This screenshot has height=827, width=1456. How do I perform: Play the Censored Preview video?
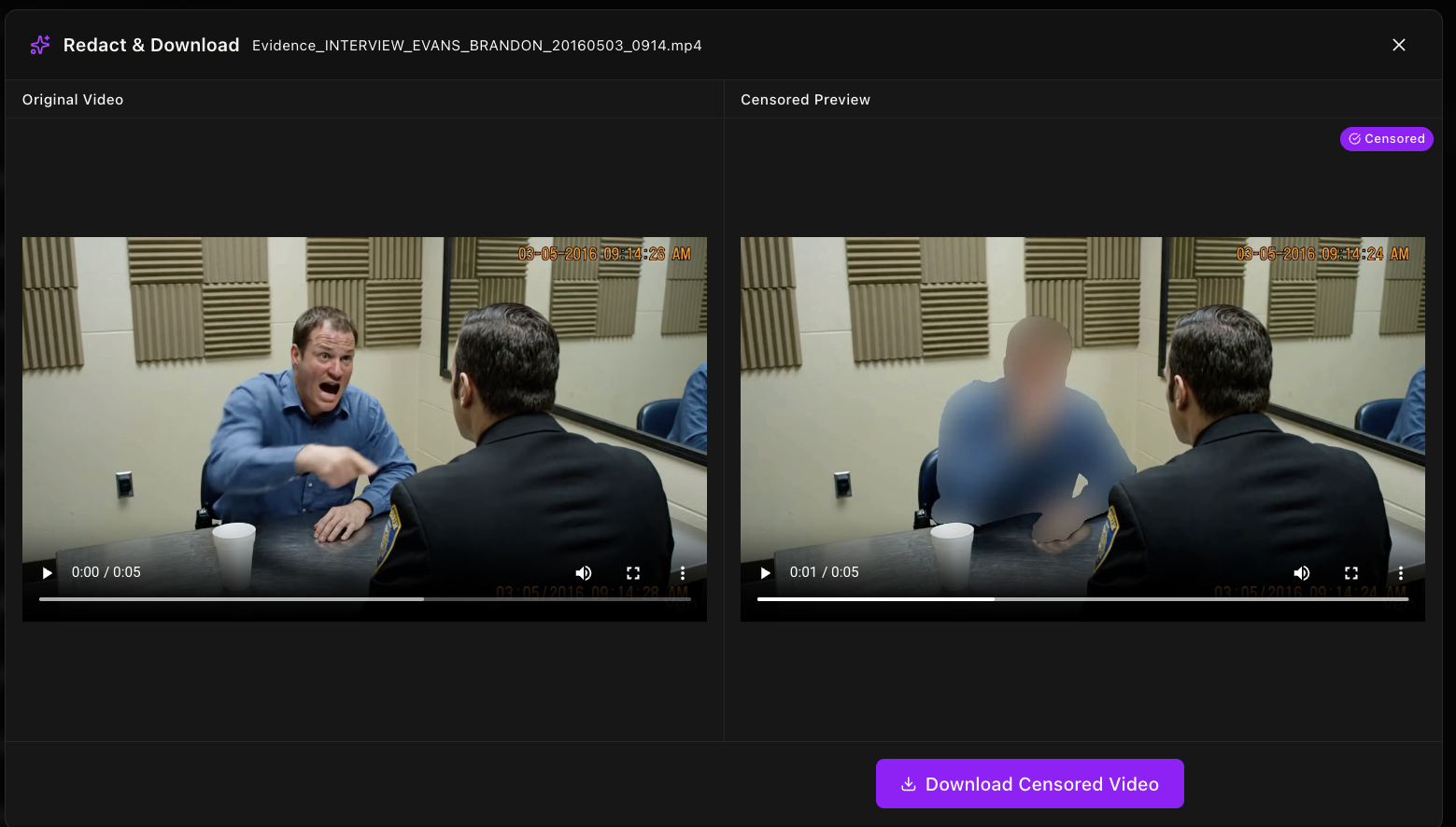[765, 572]
